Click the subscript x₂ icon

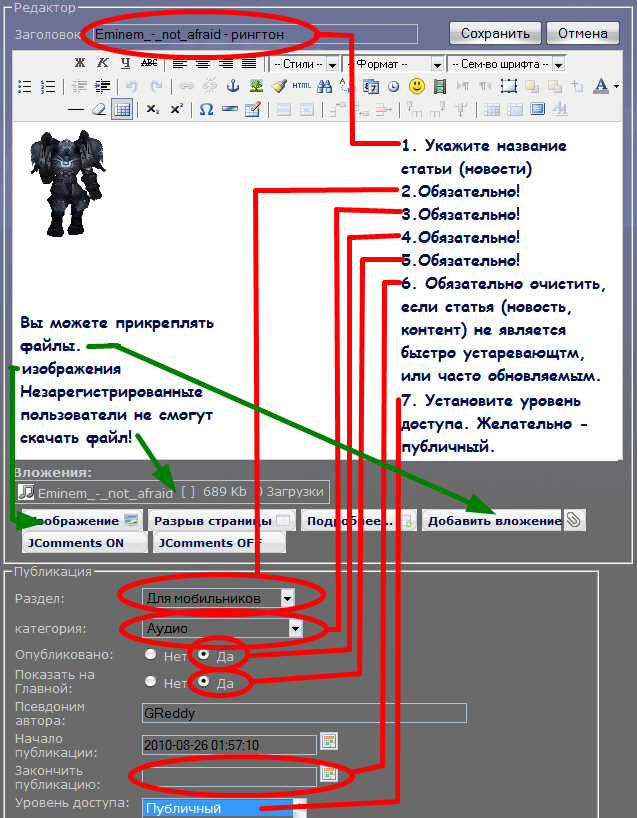pyautogui.click(x=152, y=109)
